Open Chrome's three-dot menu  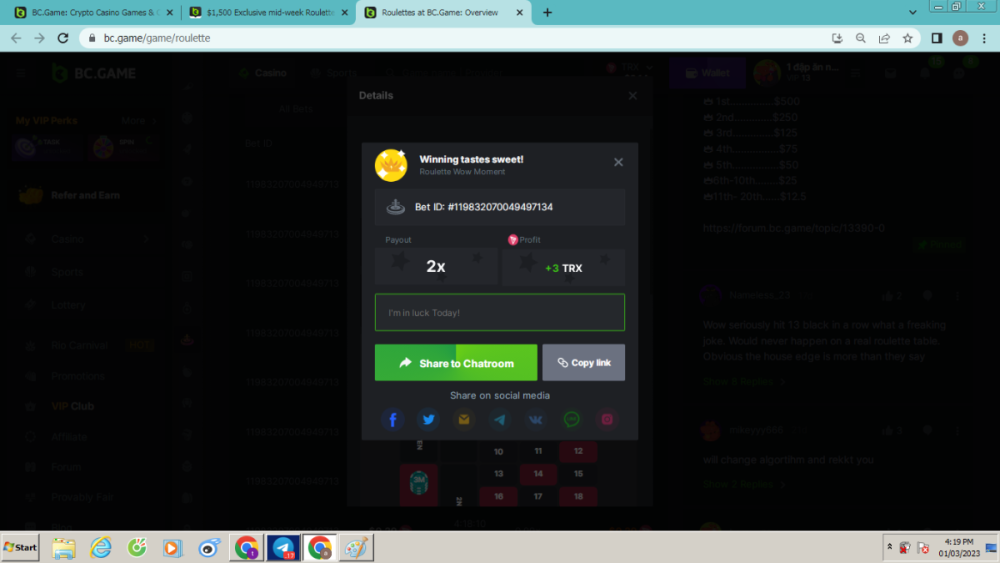[984, 38]
